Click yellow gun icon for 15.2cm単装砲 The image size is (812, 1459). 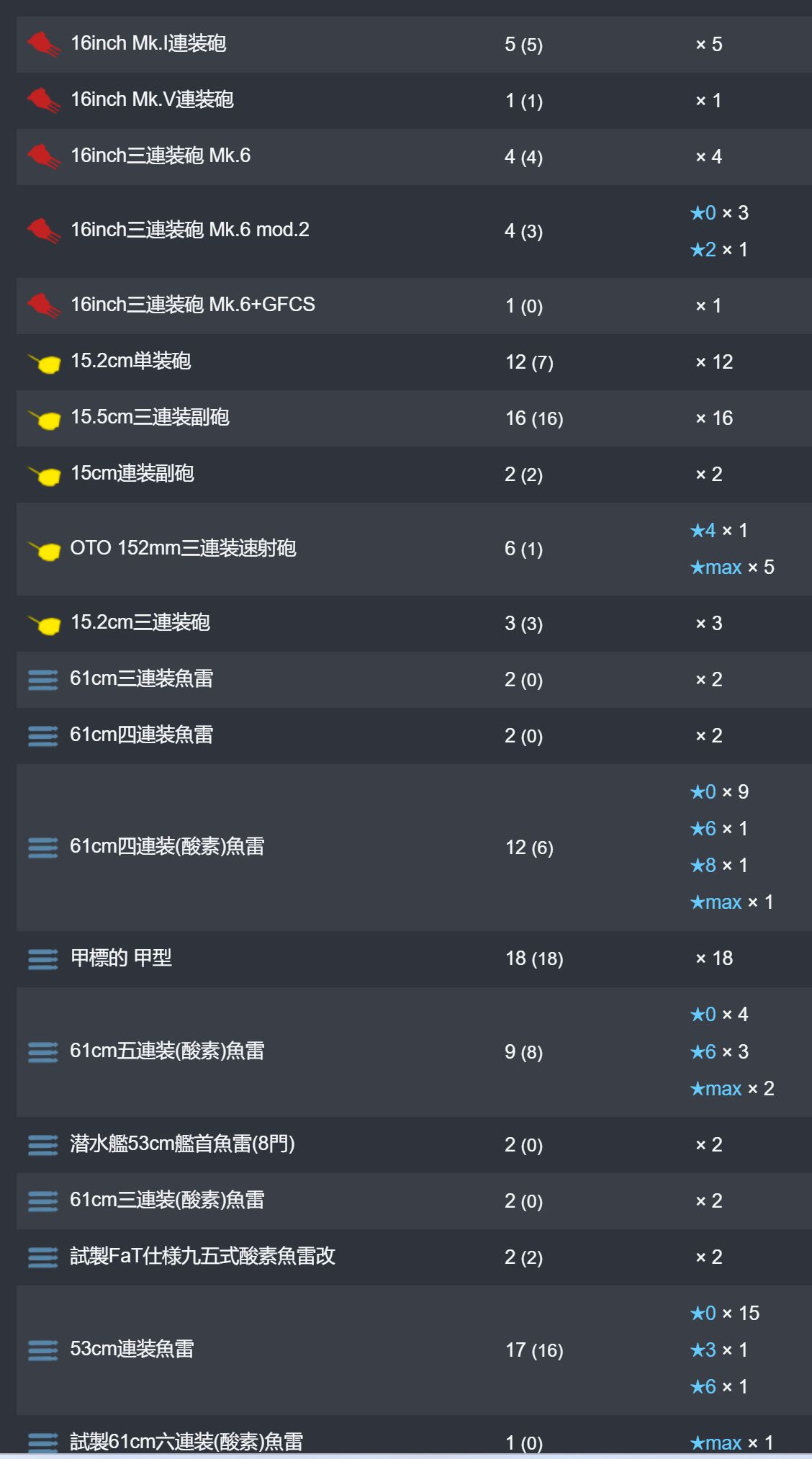[x=44, y=362]
